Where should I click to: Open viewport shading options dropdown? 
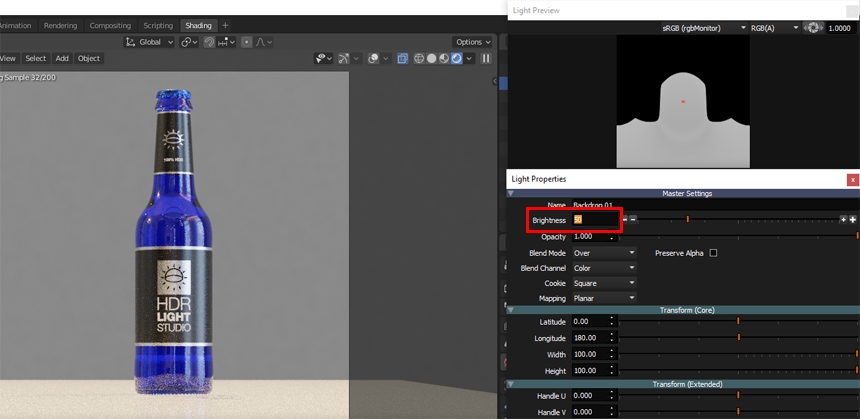point(469,58)
